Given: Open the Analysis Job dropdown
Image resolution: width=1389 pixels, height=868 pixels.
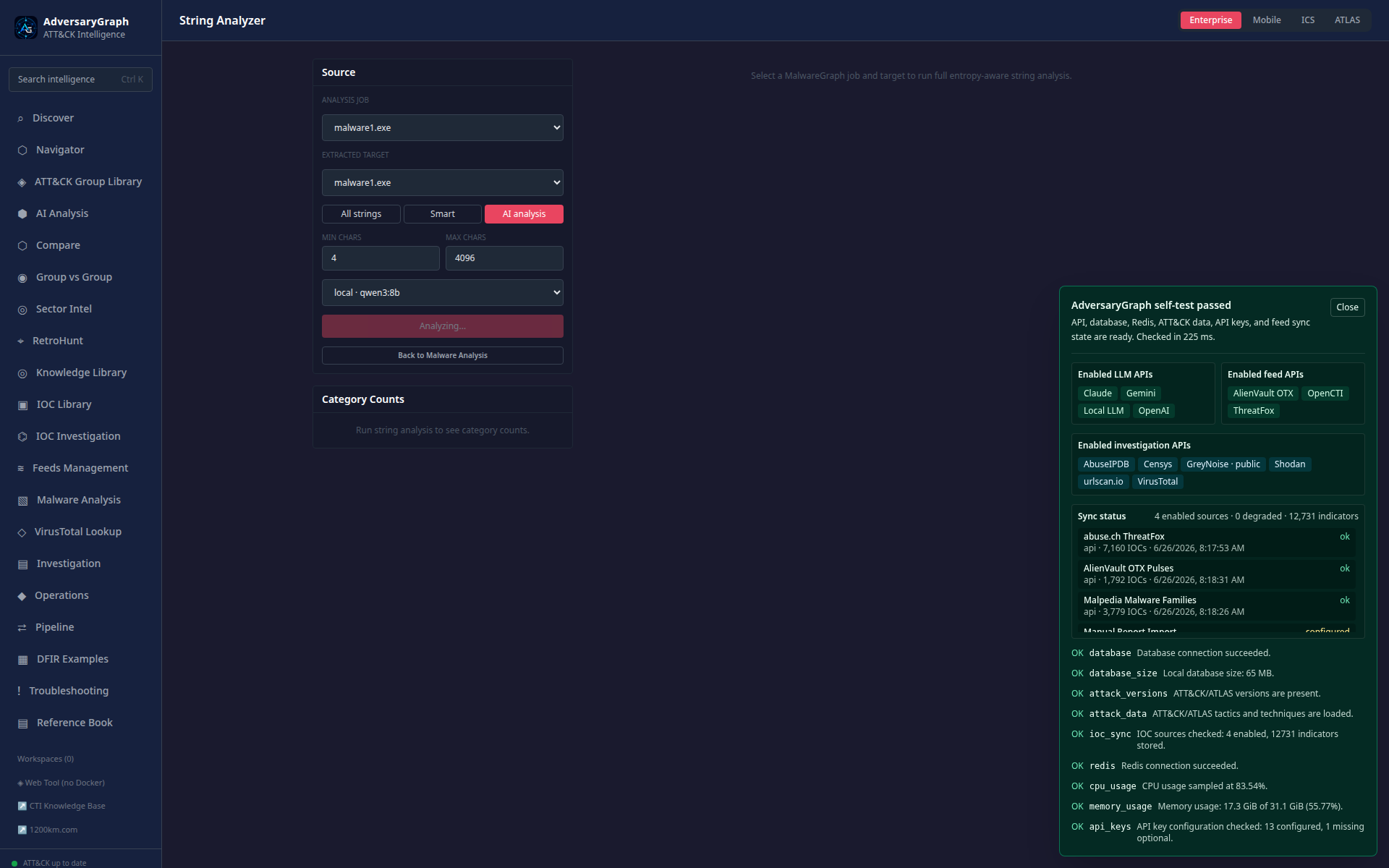Looking at the screenshot, I should click(x=443, y=128).
